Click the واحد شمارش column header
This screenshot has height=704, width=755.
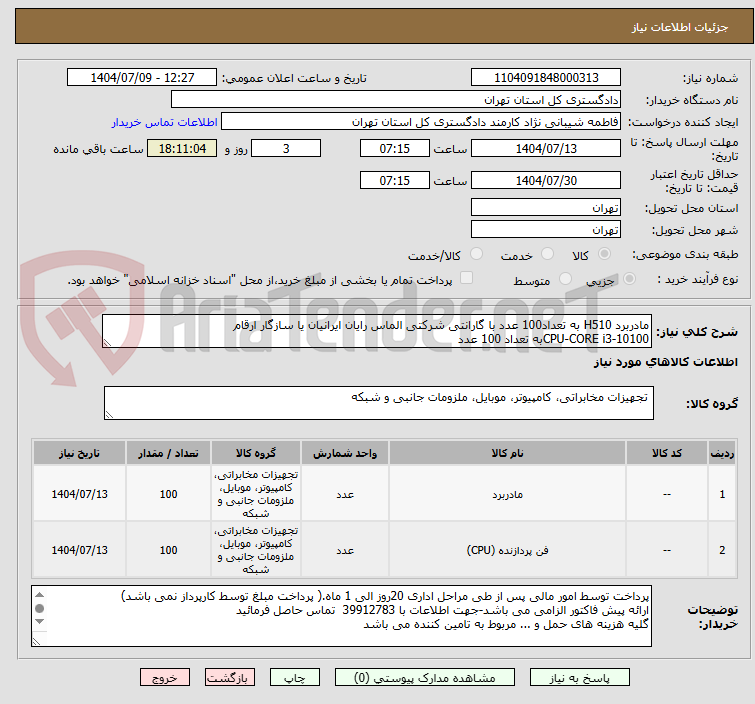click(345, 453)
